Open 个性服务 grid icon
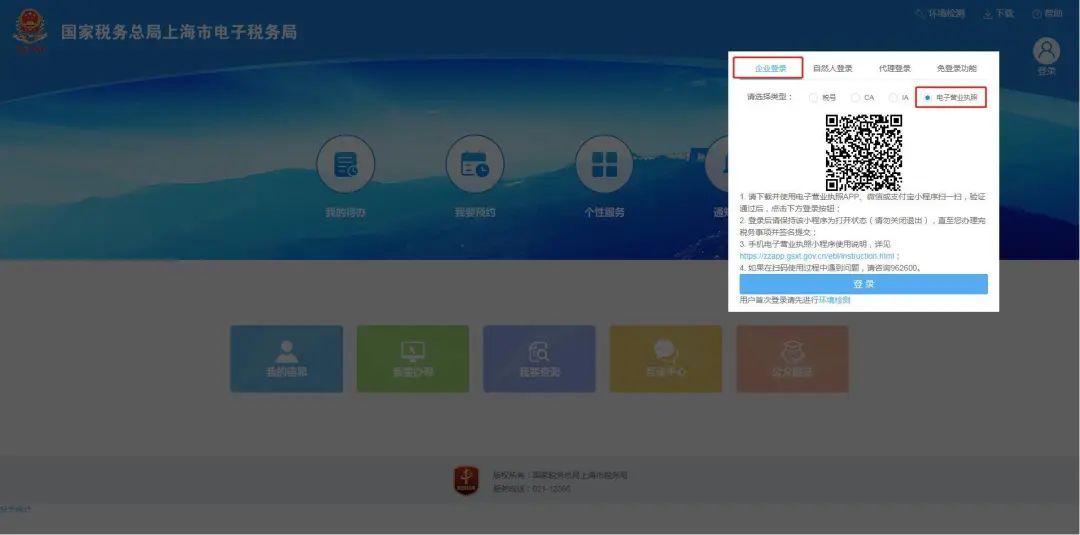Viewport: 1080px width, 535px height. pyautogui.click(x=604, y=165)
